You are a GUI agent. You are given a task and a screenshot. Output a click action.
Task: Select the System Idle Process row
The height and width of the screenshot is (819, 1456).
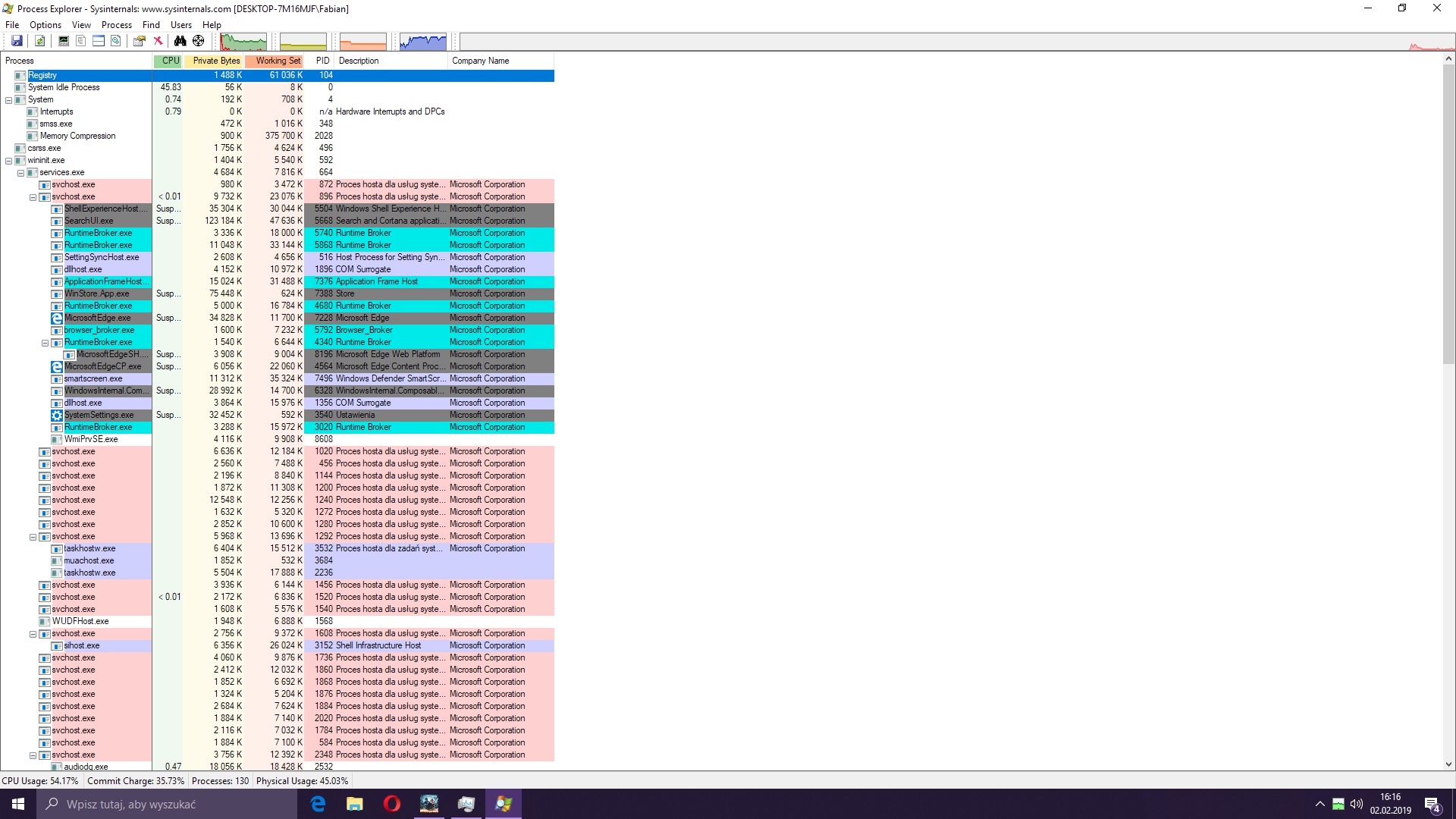pos(277,87)
